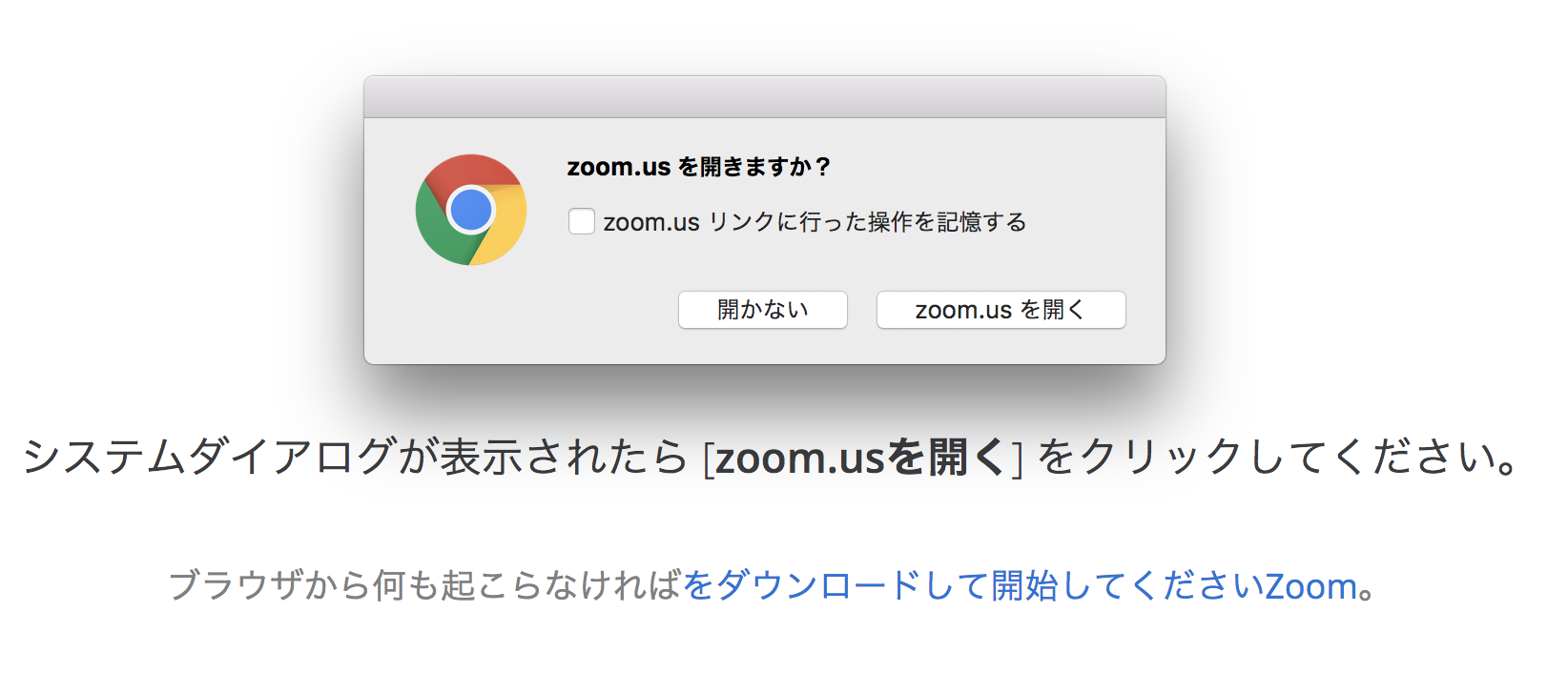Enable the remember zoom.us link action checkbox
Screen dimensions: 1568x673
(581, 221)
